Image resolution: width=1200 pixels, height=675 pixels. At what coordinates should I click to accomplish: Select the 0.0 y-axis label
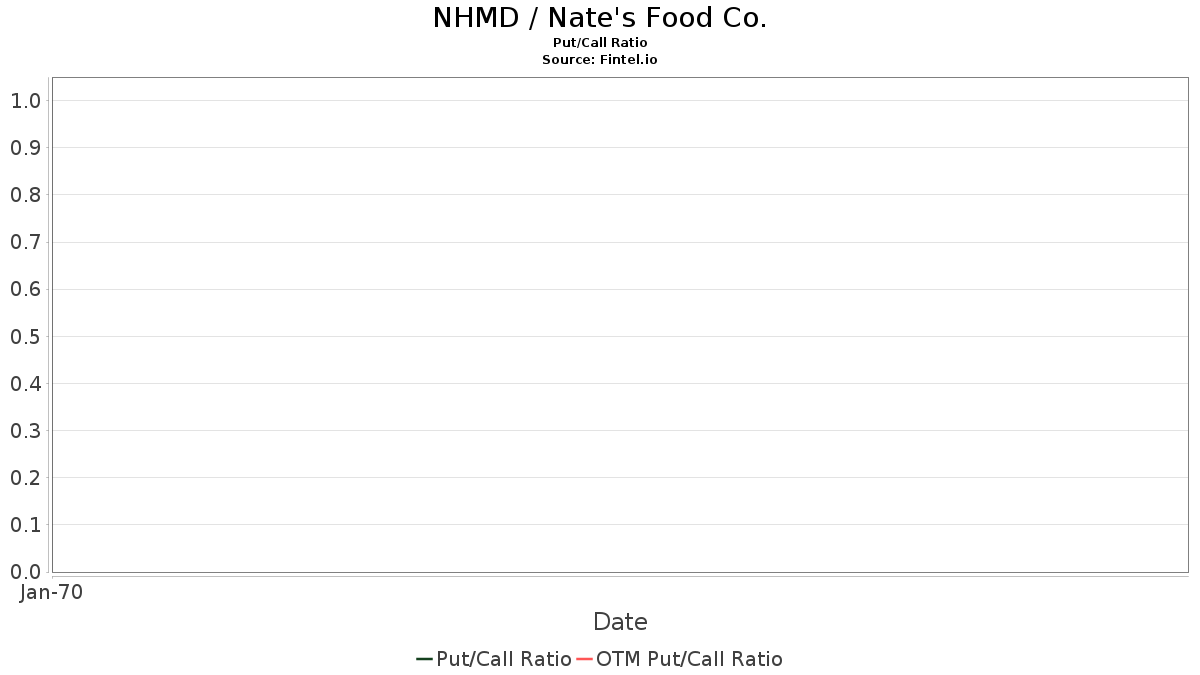click(x=25, y=572)
